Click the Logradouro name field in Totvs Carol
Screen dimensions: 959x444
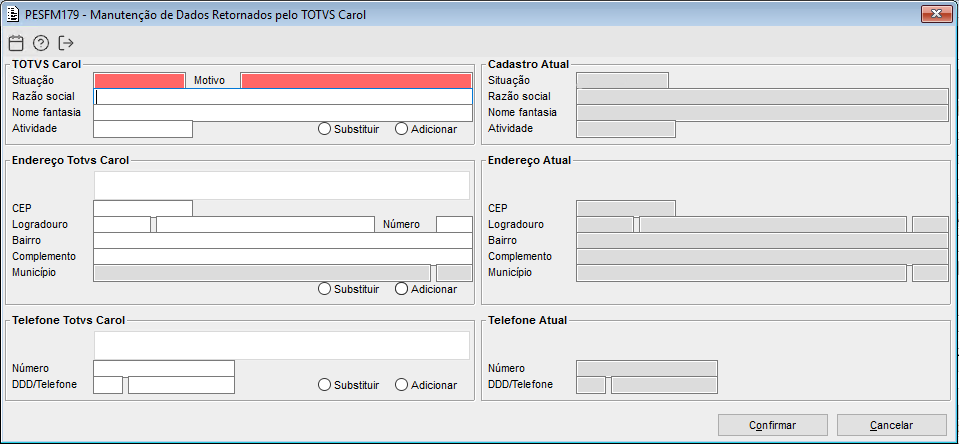click(265, 224)
